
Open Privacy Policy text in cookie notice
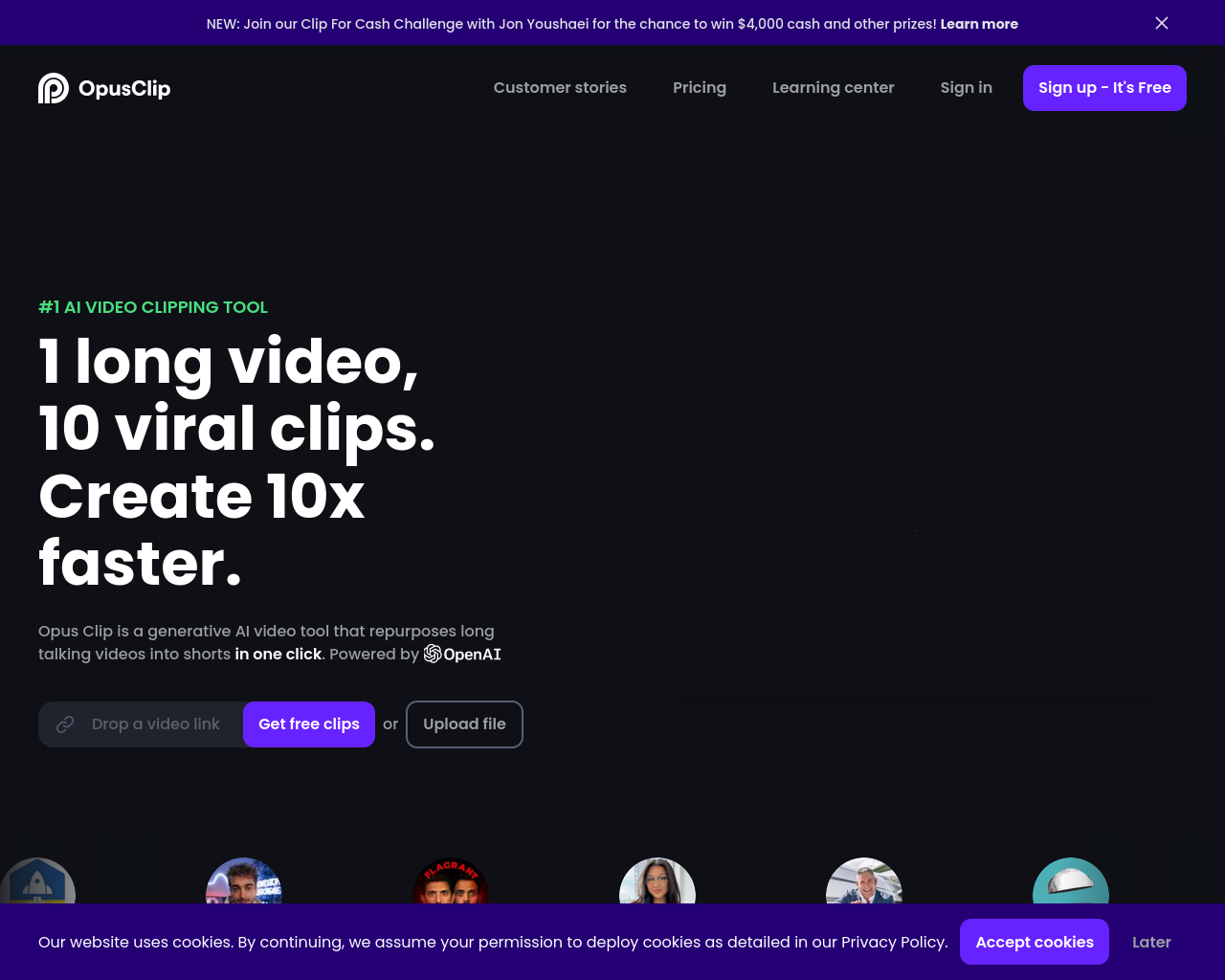(893, 942)
